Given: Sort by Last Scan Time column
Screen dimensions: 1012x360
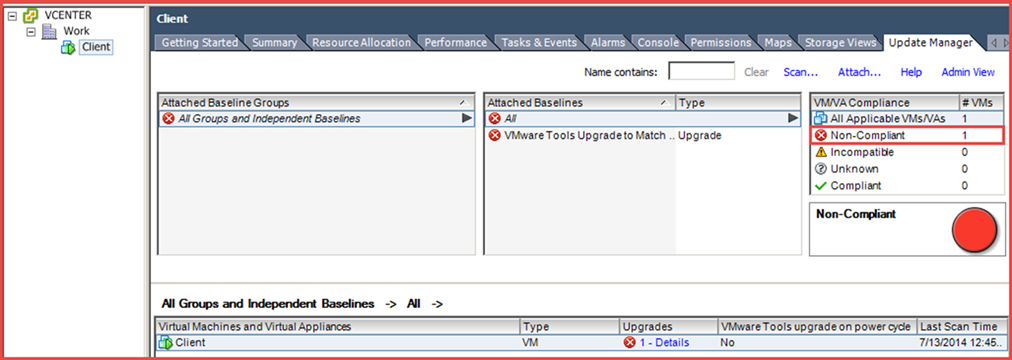Looking at the screenshot, I should [962, 326].
